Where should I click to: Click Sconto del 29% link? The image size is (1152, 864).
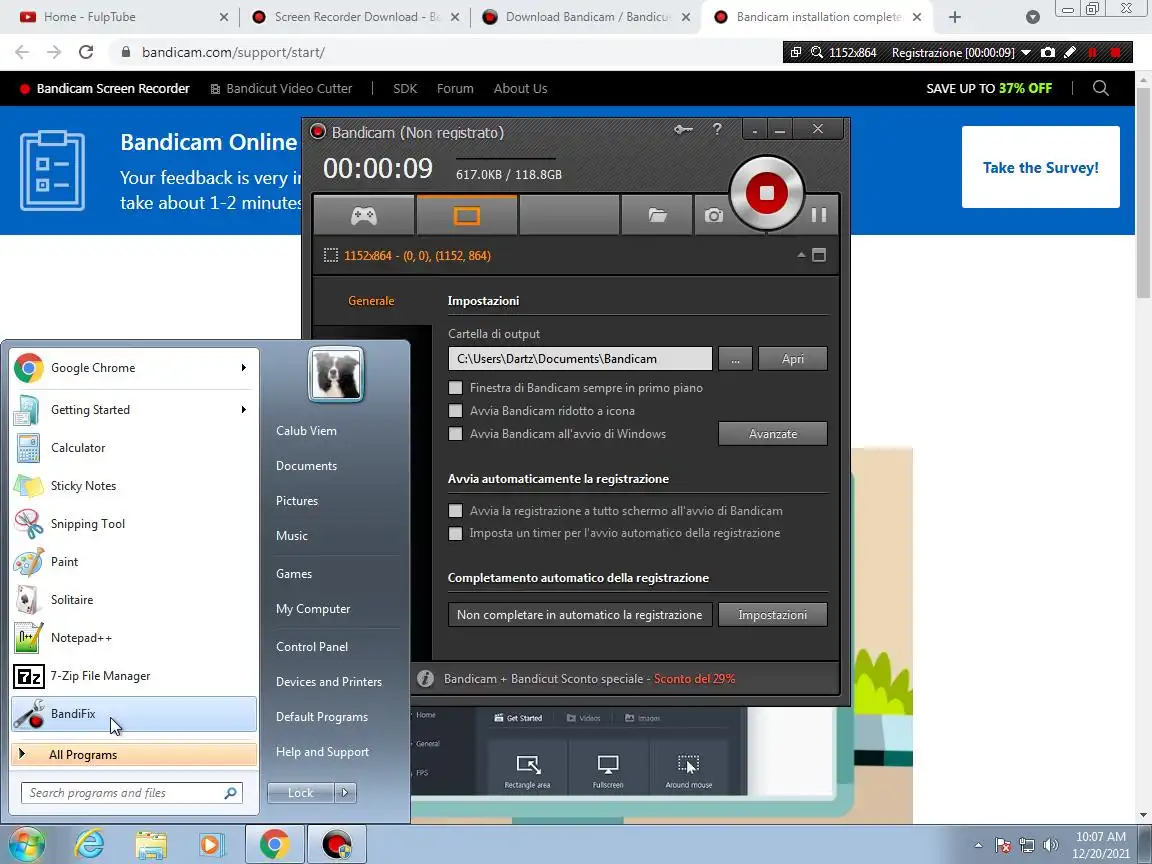pyautogui.click(x=694, y=678)
